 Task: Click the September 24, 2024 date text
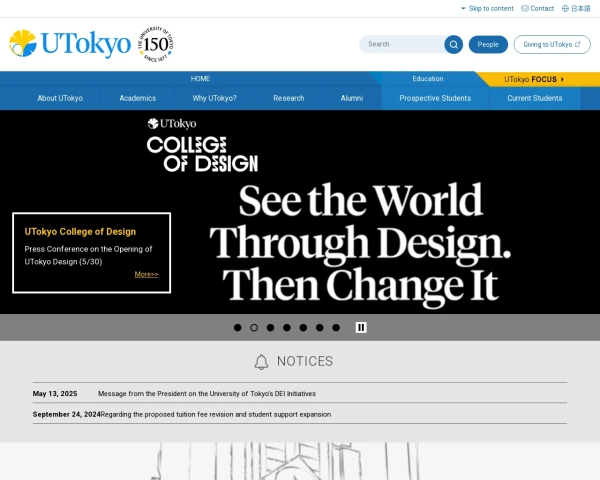point(67,414)
